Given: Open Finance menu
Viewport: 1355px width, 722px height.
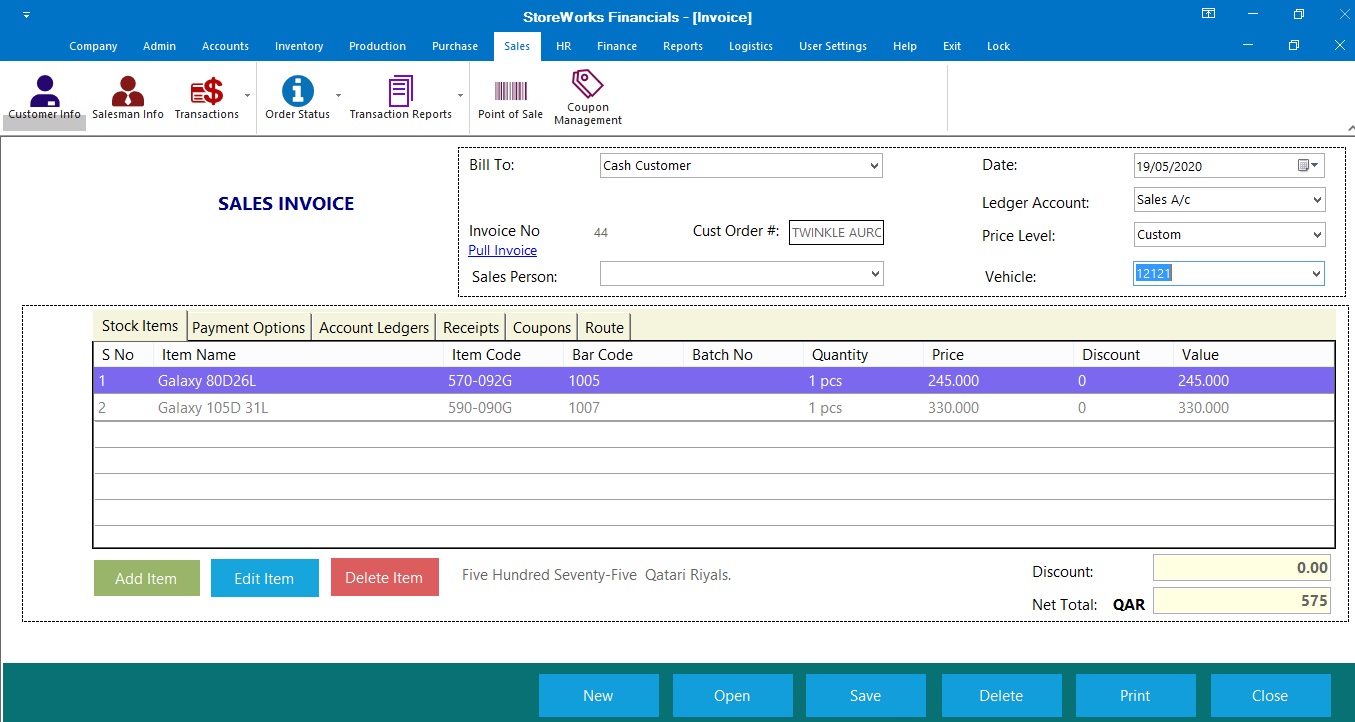Looking at the screenshot, I should pos(617,46).
